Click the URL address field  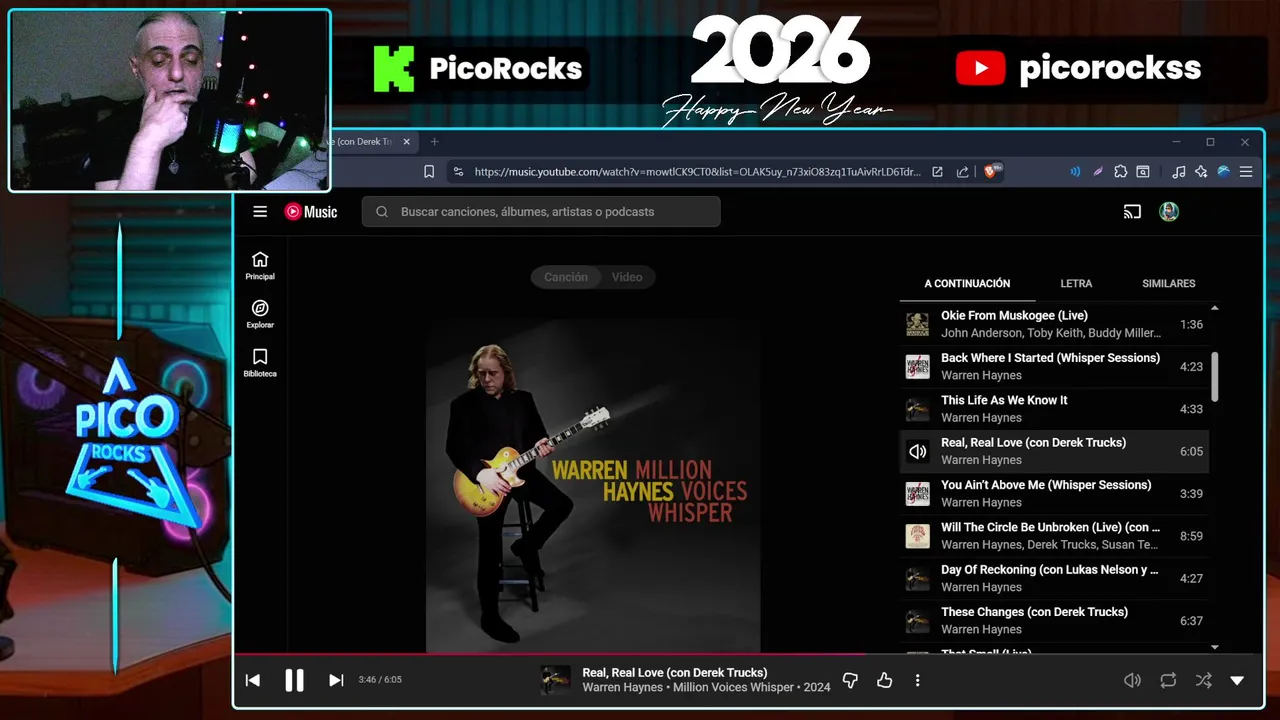[697, 172]
